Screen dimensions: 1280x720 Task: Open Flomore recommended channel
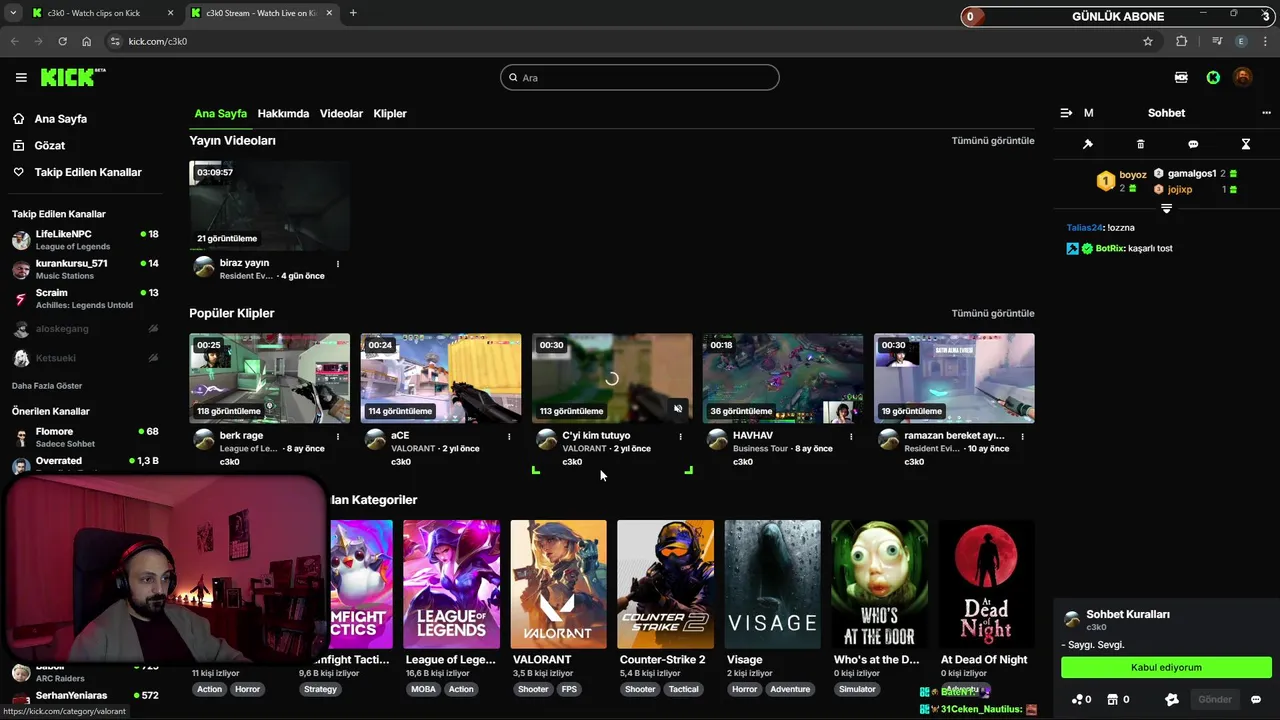click(85, 437)
